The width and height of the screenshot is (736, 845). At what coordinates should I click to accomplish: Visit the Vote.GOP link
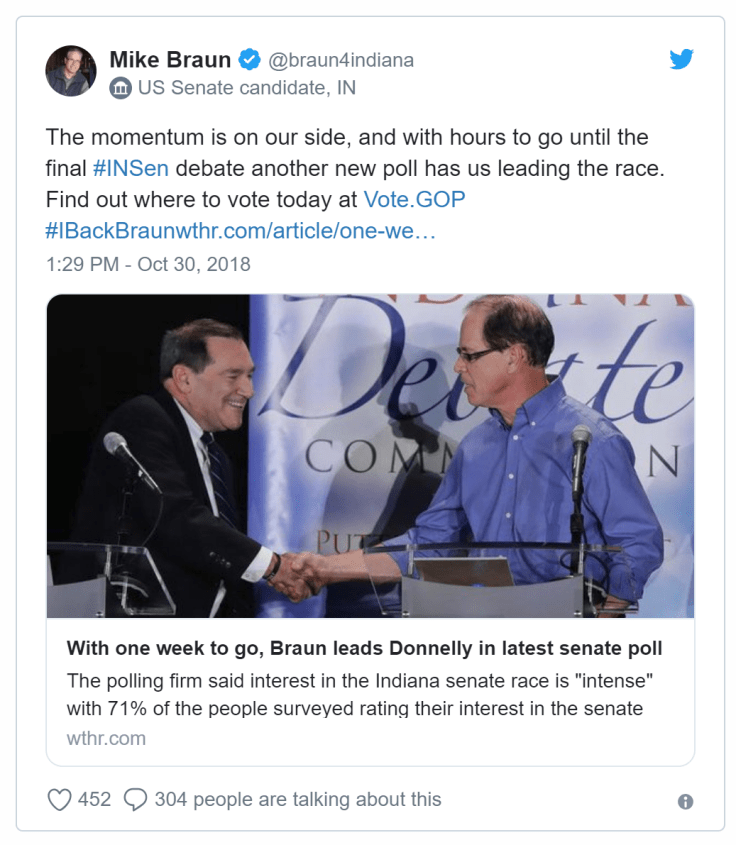(x=414, y=198)
